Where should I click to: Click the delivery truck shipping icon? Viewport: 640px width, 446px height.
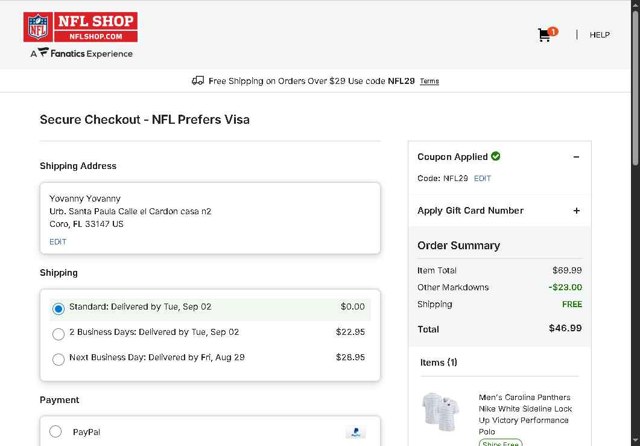tap(198, 81)
